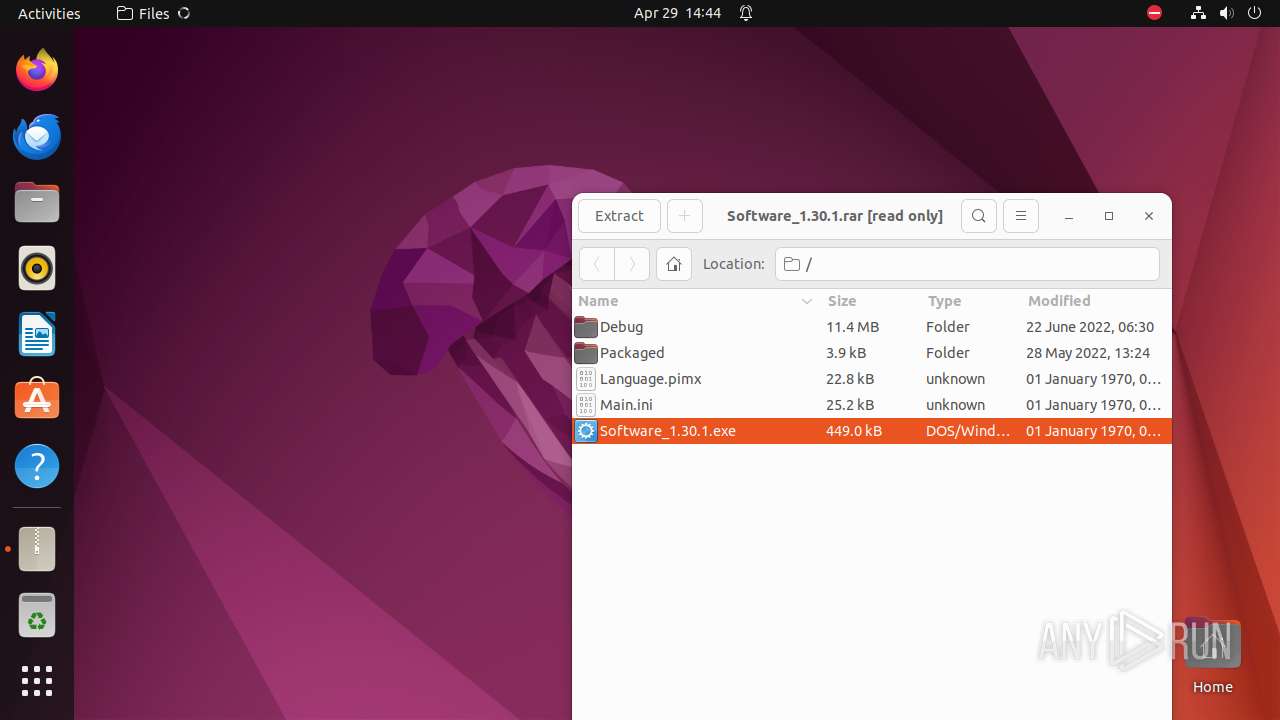Open Activities overview
This screenshot has height=720, width=1280.
click(49, 13)
